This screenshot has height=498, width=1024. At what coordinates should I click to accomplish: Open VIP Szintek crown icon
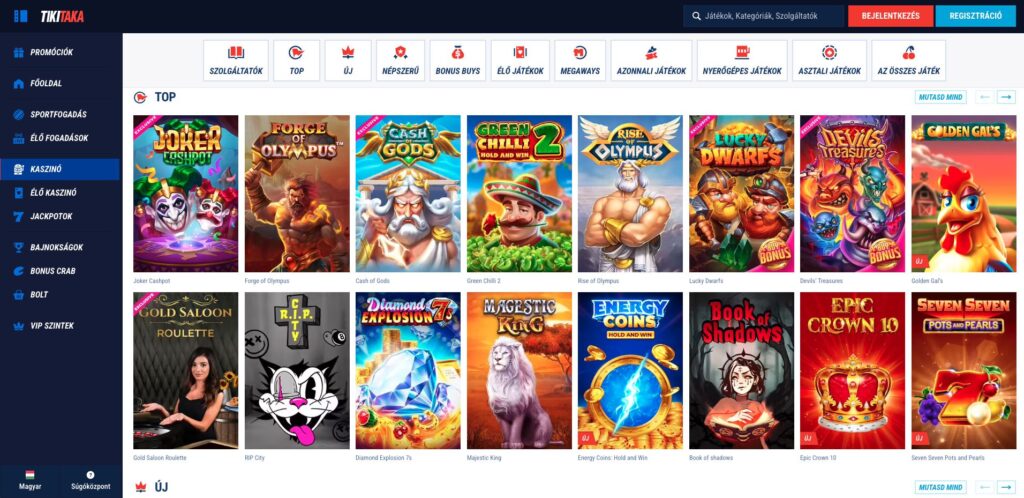(19, 326)
